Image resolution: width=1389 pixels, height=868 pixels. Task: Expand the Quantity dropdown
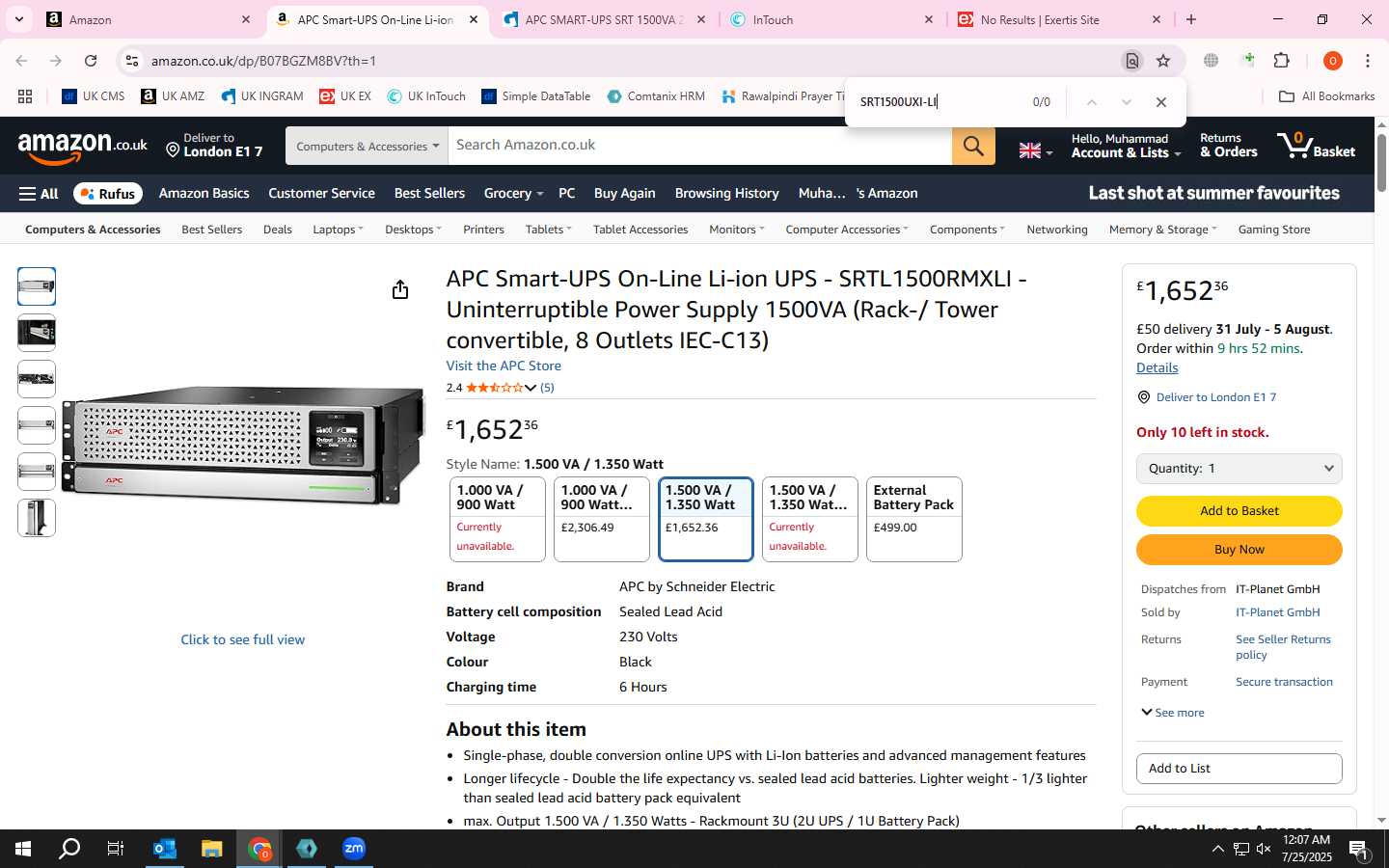pos(1239,469)
